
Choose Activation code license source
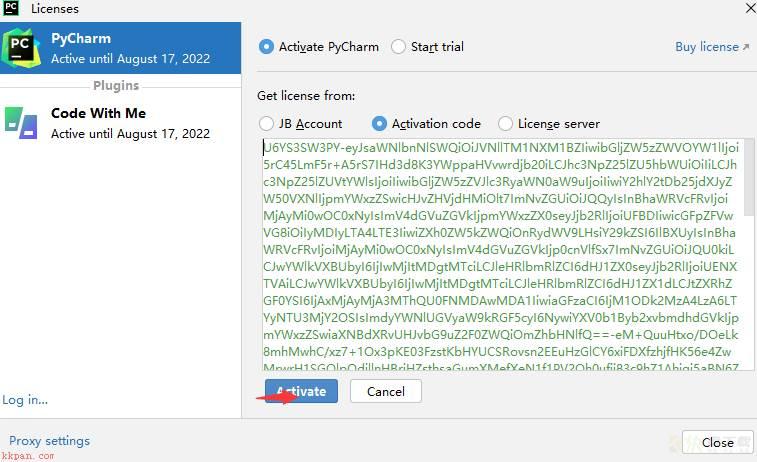pos(379,124)
